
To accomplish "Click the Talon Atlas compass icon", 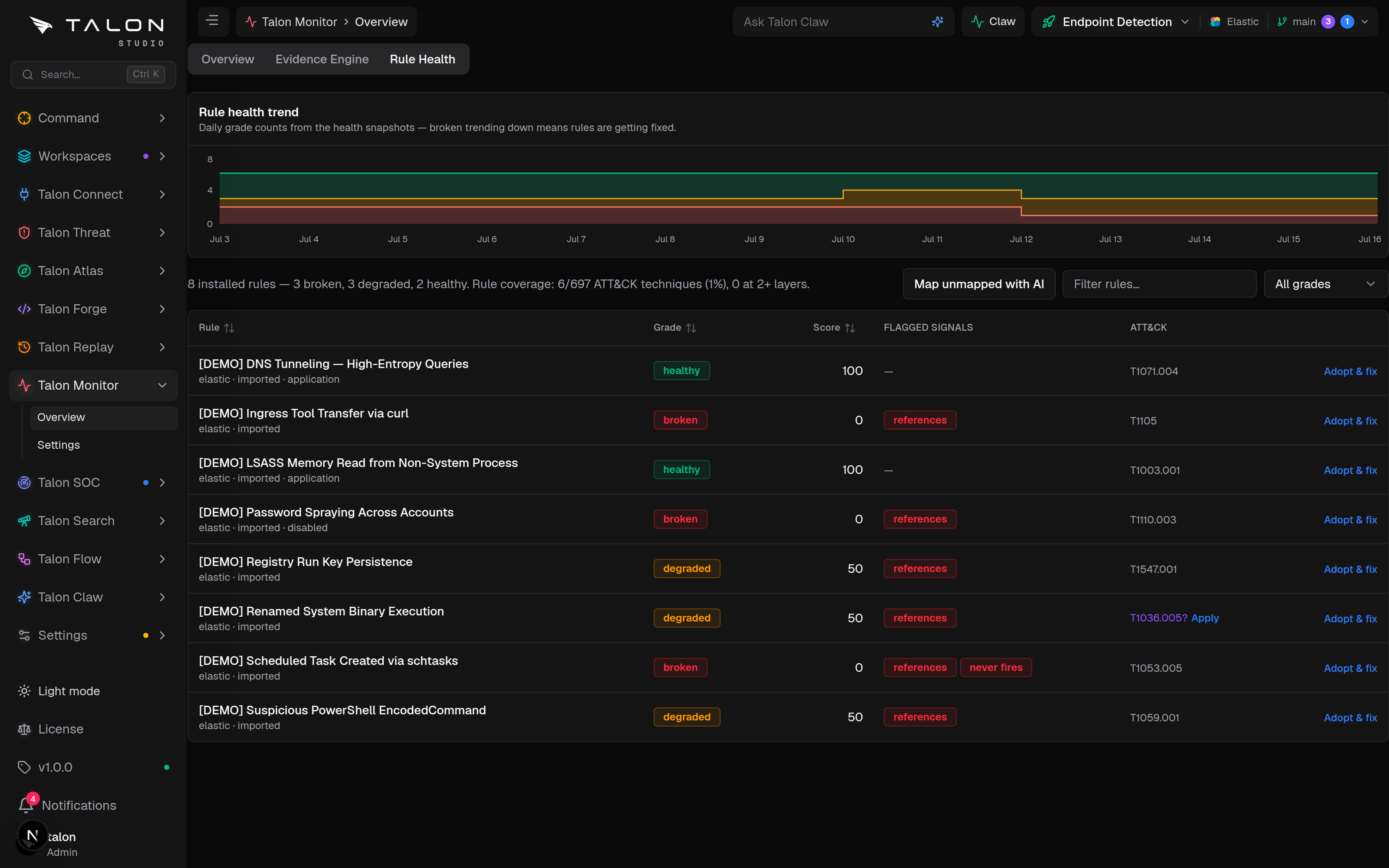I will [x=24, y=270].
